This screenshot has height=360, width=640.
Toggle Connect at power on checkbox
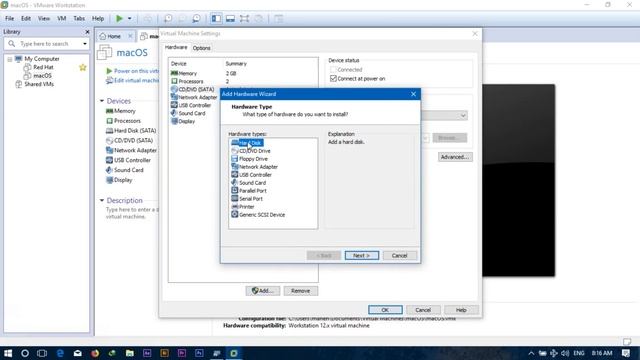click(333, 78)
